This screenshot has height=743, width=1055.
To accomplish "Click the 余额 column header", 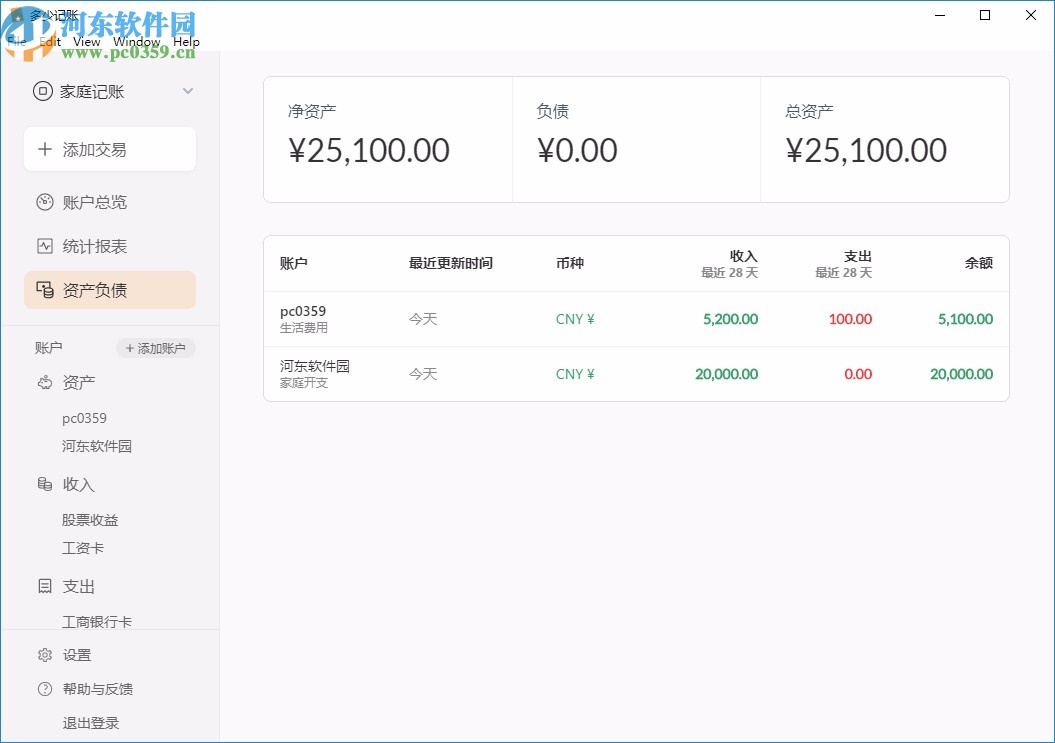I will (978, 263).
